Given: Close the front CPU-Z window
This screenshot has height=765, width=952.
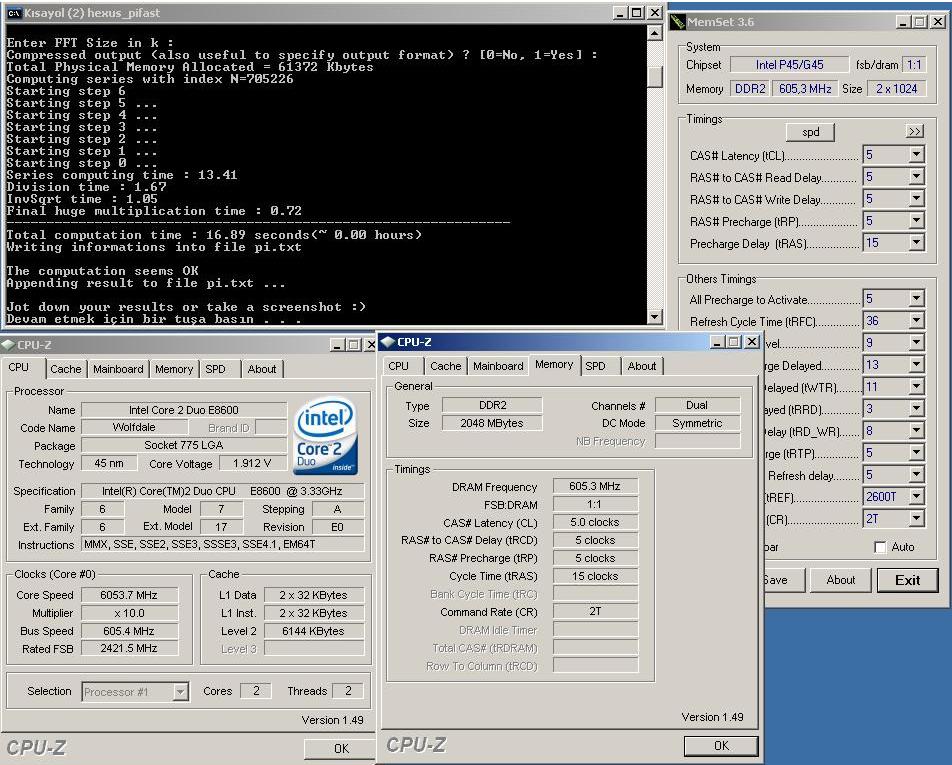Looking at the screenshot, I should tap(752, 342).
